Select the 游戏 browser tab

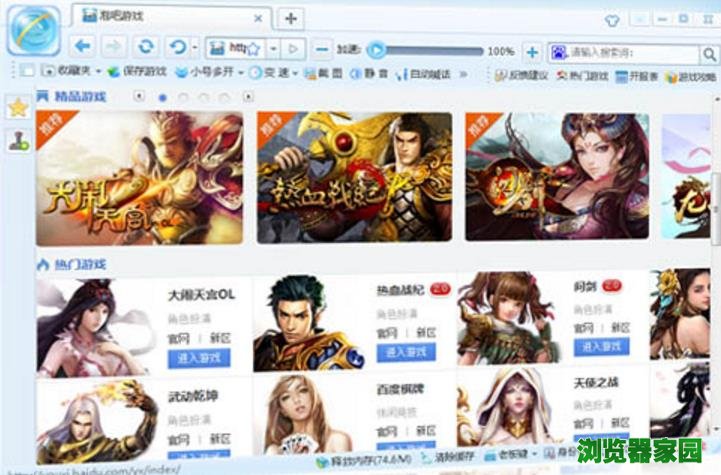(170, 17)
